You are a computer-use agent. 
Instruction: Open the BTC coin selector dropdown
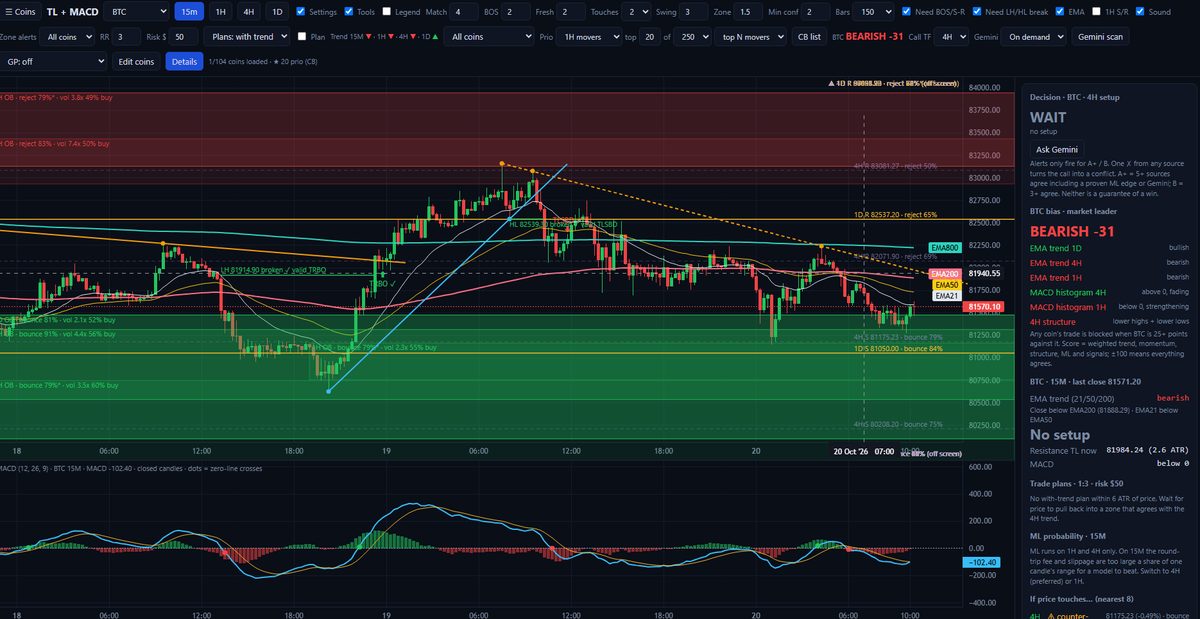[x=136, y=12]
